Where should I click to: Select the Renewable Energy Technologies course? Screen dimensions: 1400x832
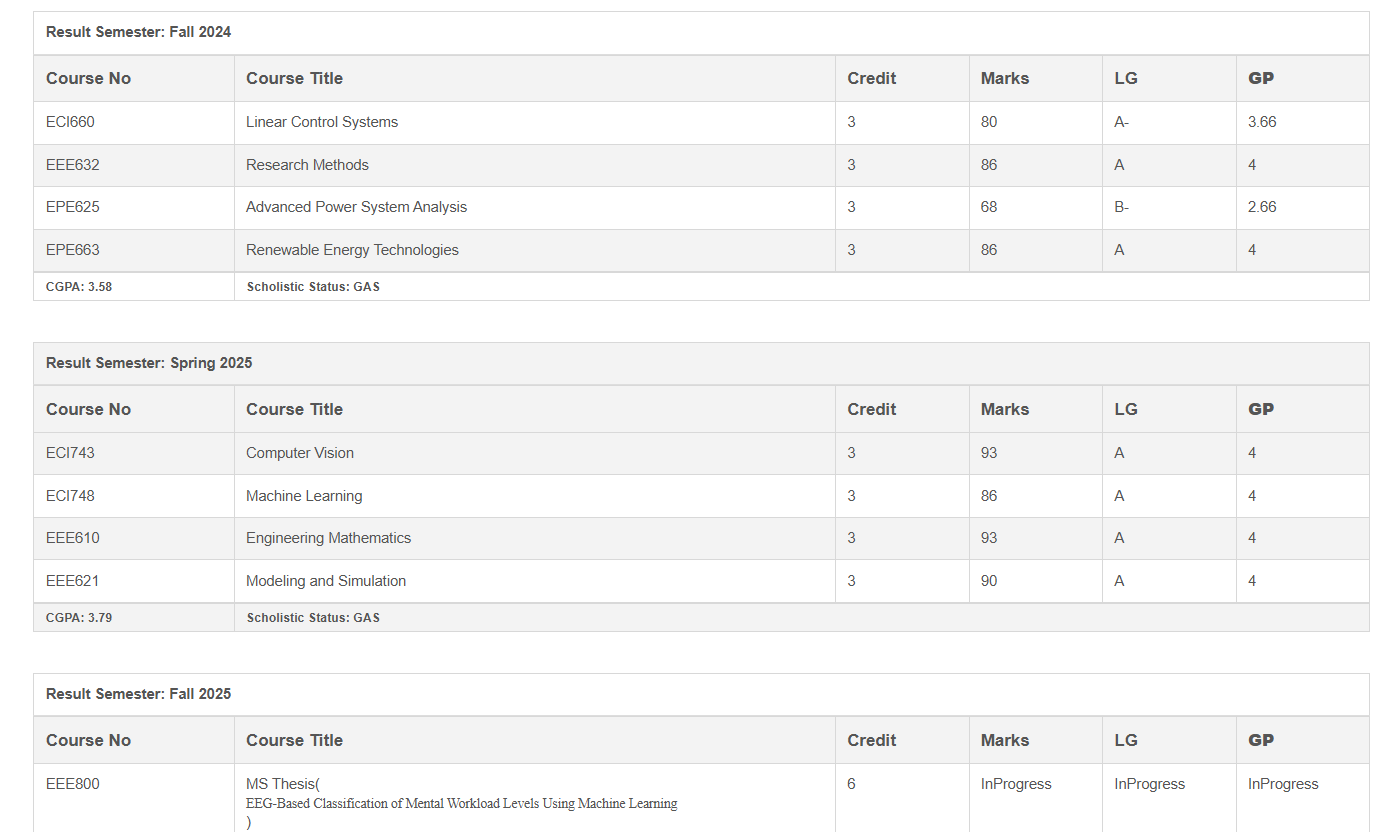click(x=352, y=250)
